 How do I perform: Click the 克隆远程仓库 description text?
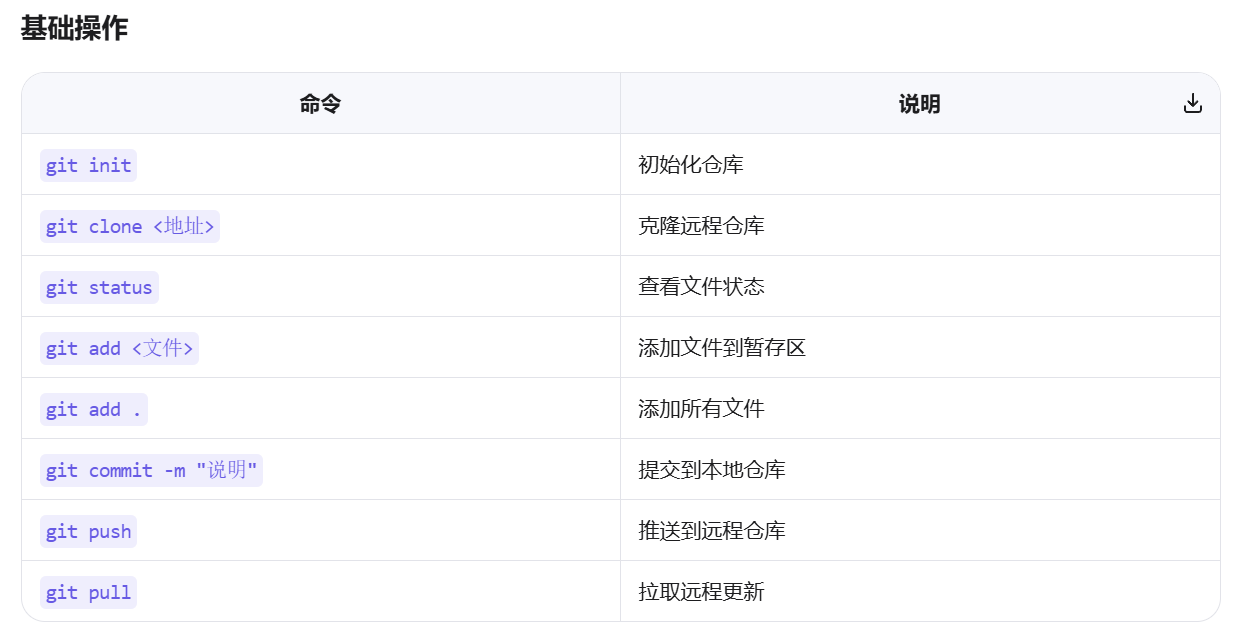click(701, 226)
